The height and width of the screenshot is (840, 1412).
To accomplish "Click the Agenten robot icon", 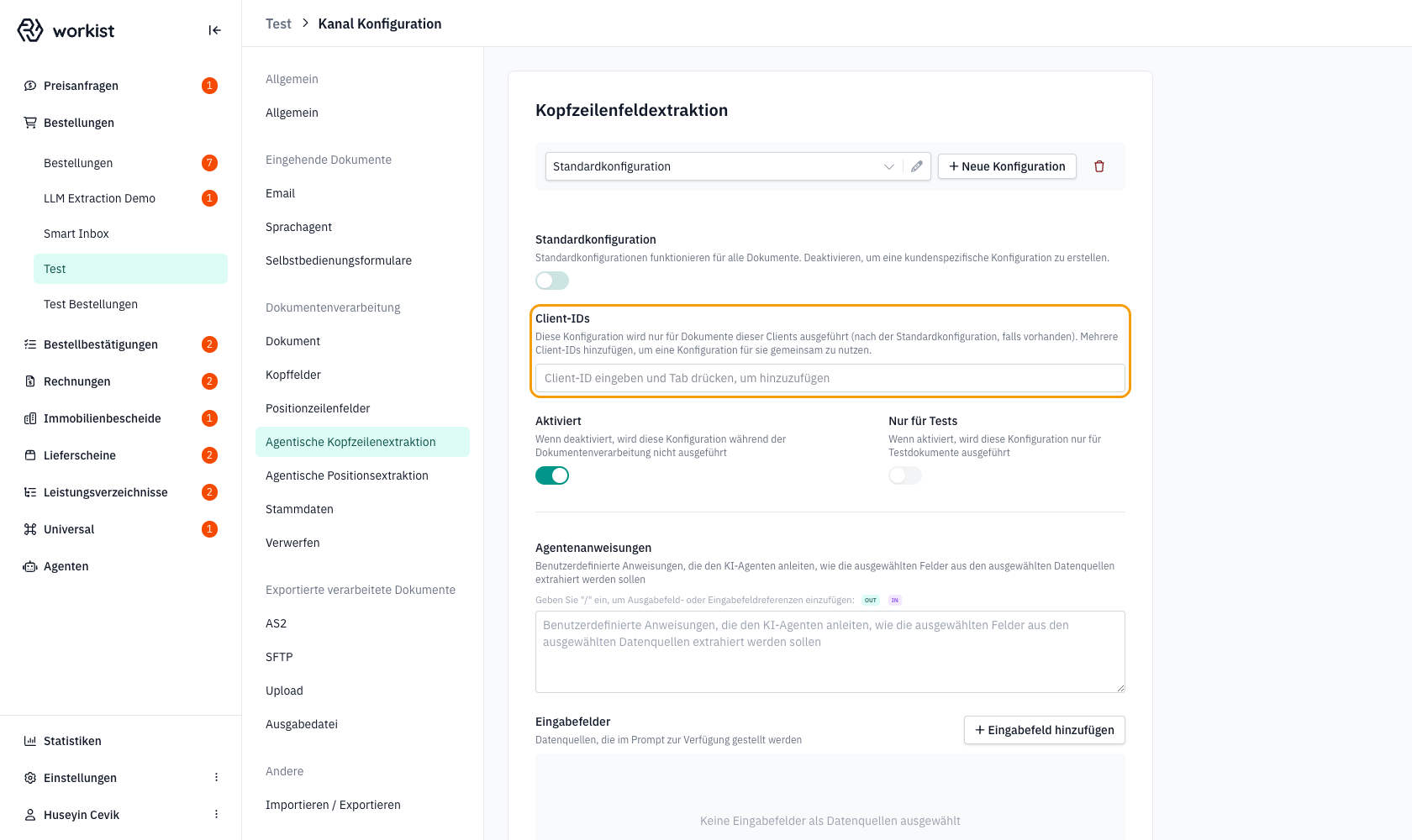I will (x=30, y=566).
